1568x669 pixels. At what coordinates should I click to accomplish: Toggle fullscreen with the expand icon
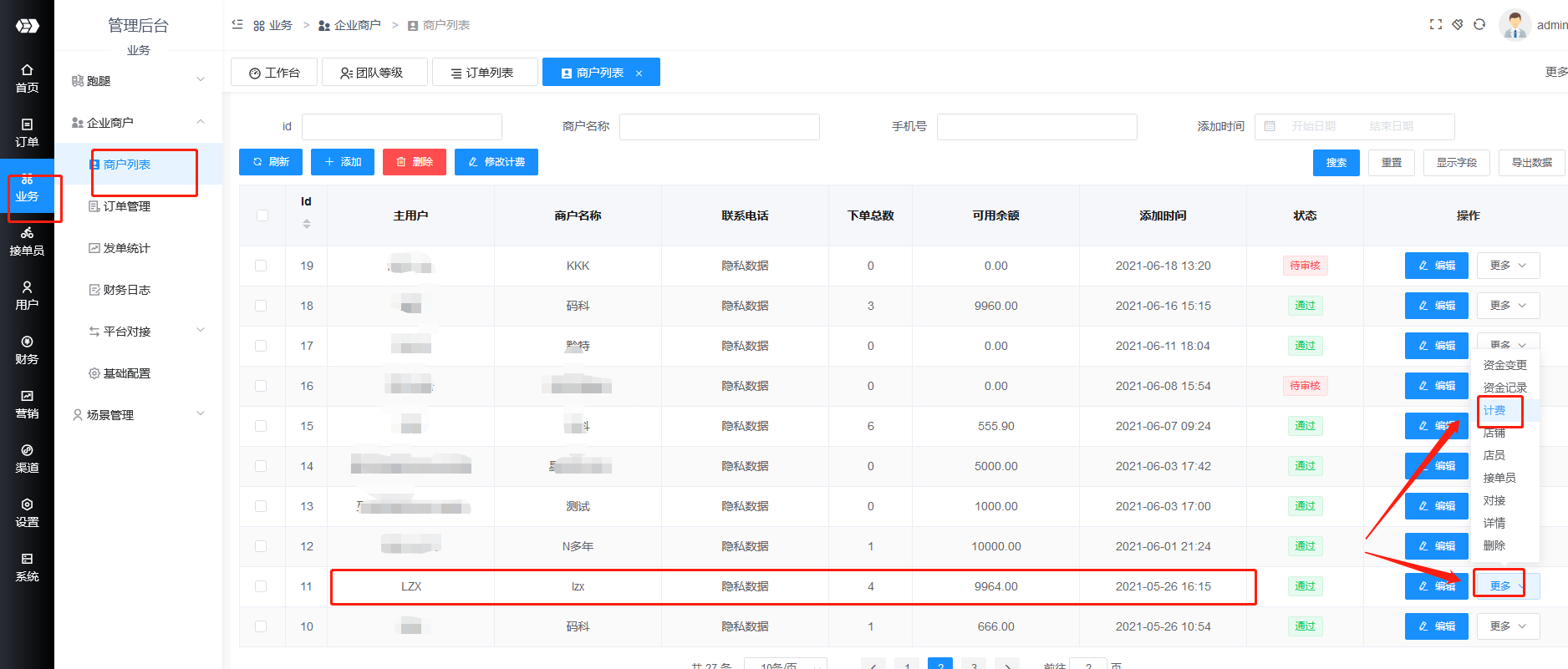[1436, 25]
